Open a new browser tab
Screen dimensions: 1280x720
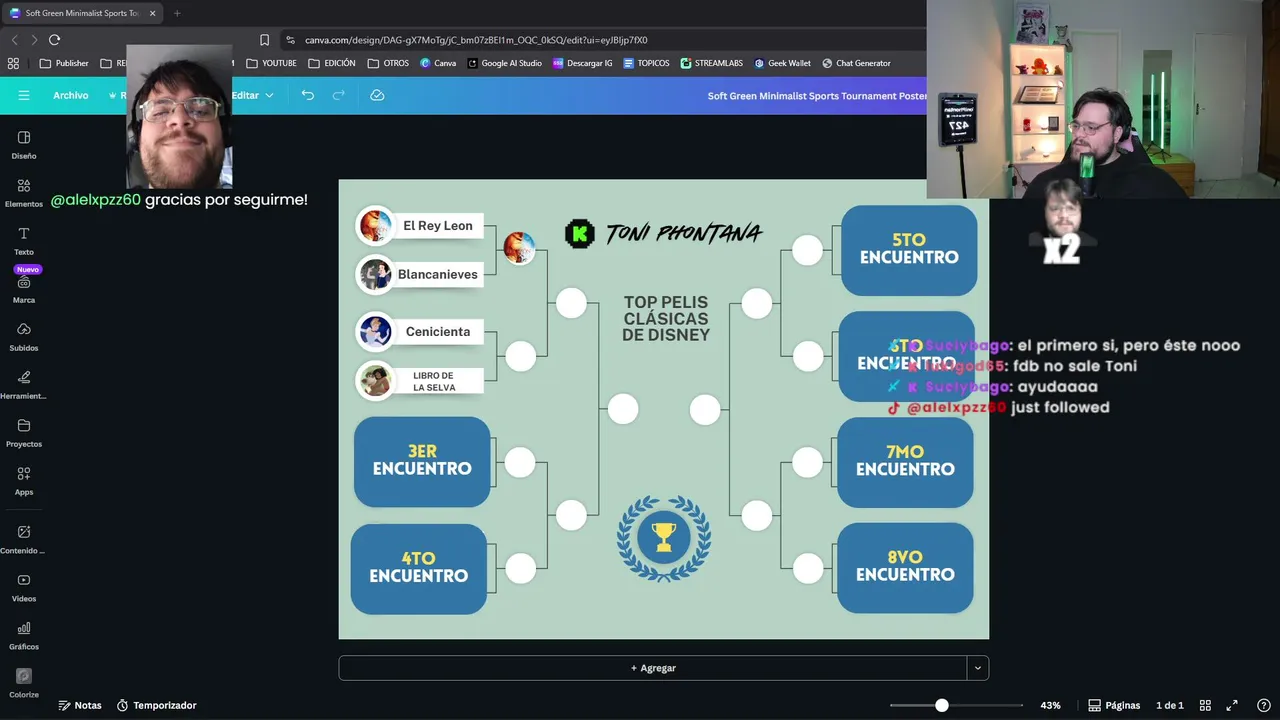pyautogui.click(x=177, y=13)
